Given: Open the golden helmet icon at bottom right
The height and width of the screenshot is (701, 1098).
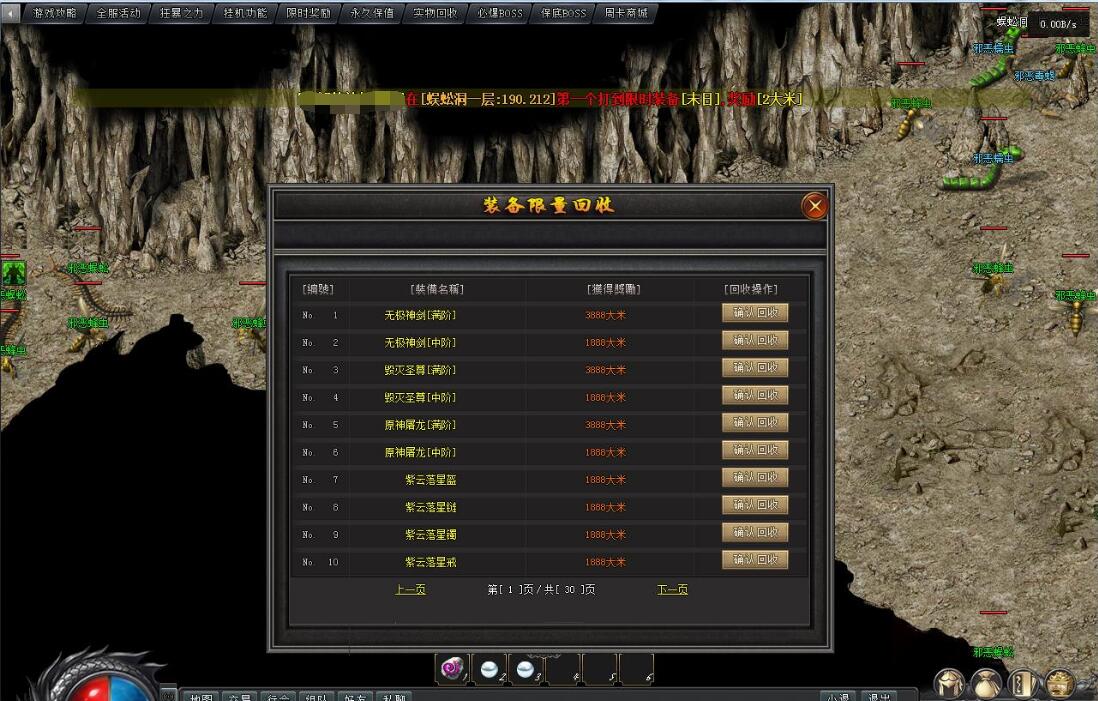Looking at the screenshot, I should coord(1059,683).
